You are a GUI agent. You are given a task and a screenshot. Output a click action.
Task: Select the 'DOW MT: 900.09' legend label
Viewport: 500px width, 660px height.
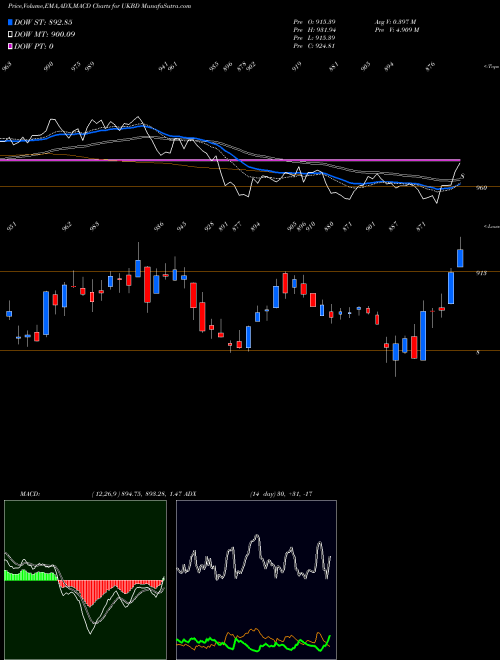coord(45,35)
